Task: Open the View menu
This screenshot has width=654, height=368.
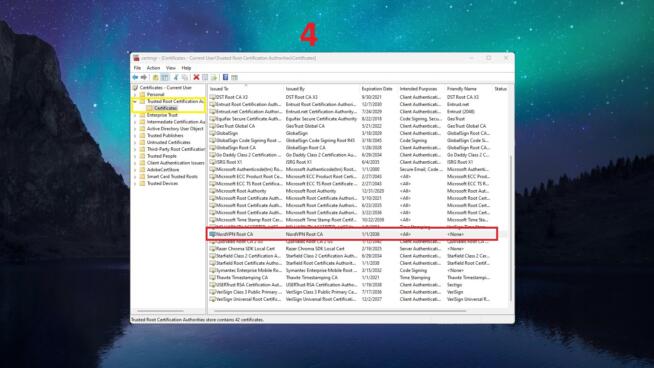Action: coord(171,68)
